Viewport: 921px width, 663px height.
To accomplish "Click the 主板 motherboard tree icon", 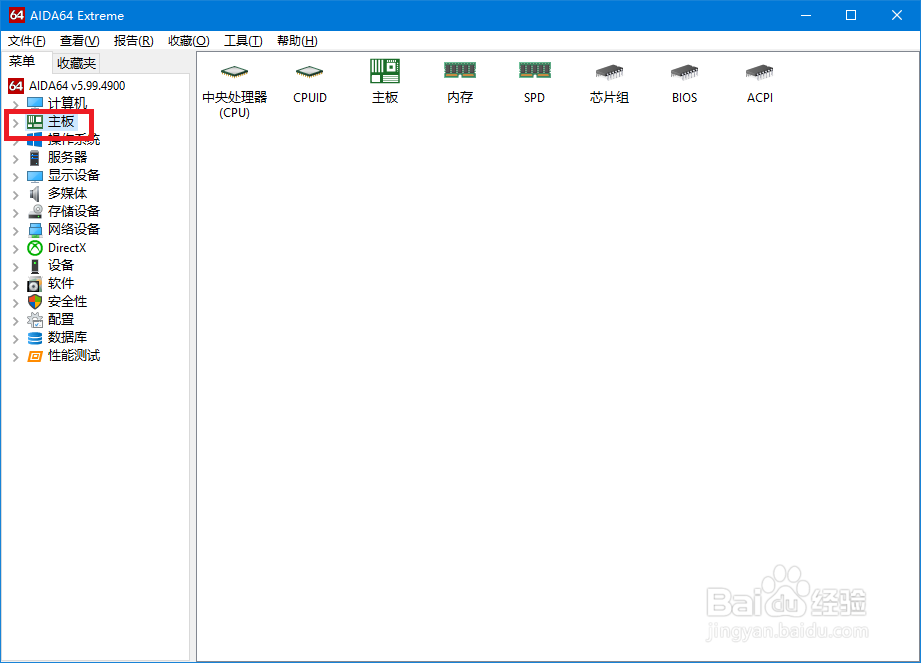I will click(x=35, y=122).
